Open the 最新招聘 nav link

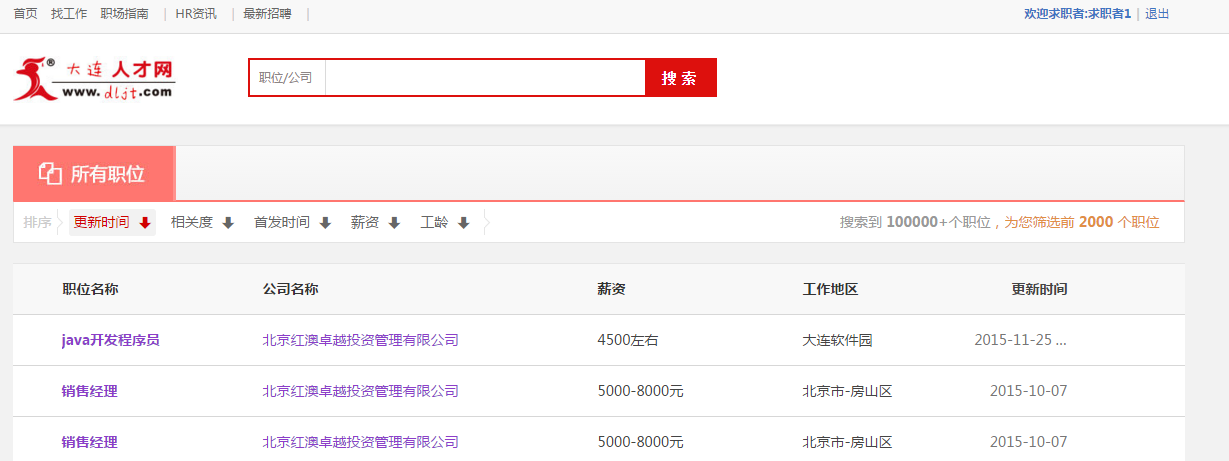point(267,14)
